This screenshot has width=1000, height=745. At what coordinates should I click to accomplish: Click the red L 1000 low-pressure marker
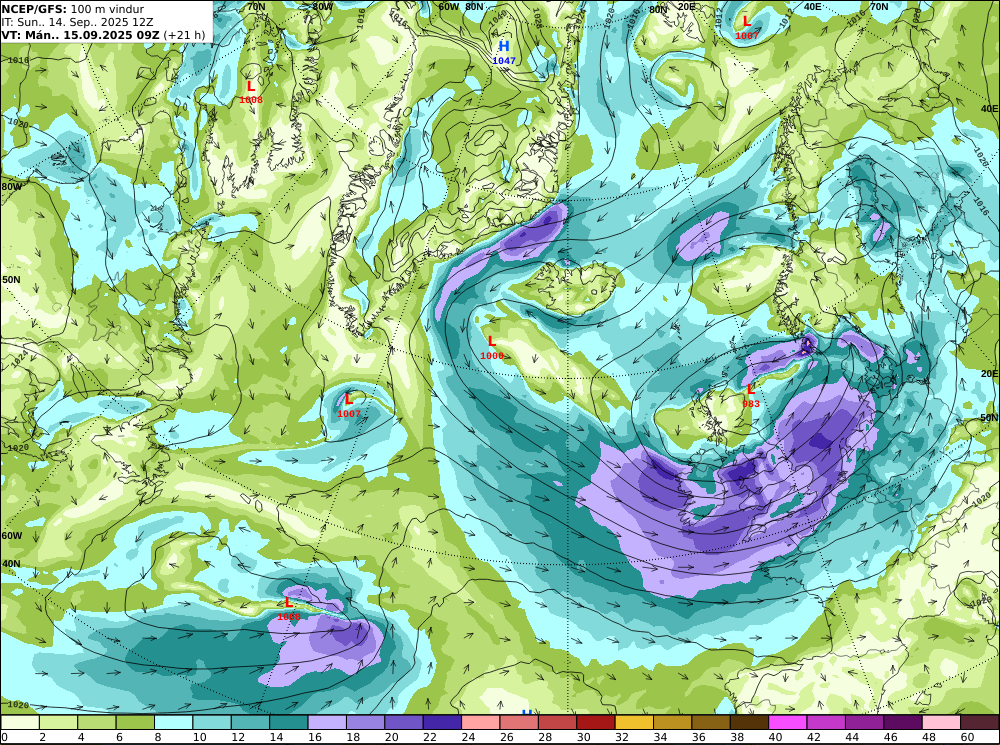[492, 347]
